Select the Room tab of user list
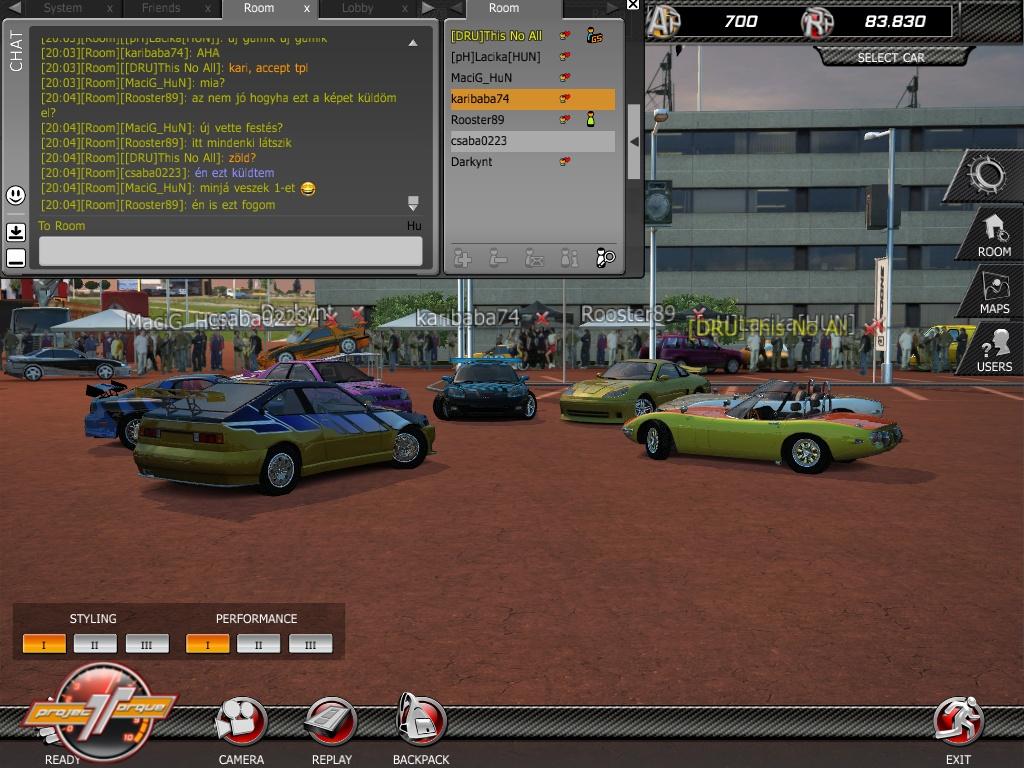 pos(504,8)
